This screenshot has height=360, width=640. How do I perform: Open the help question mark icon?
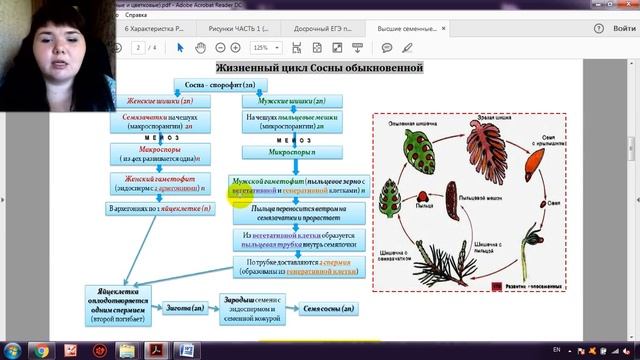click(599, 29)
